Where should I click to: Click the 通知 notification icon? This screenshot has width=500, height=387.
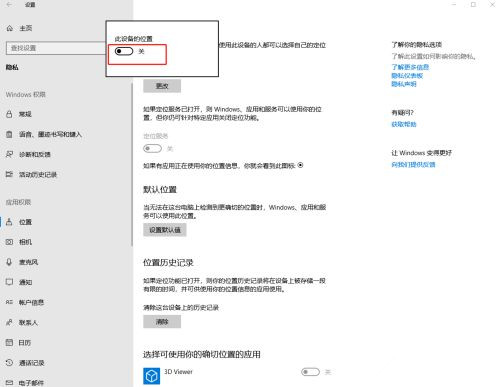click(x=9, y=282)
